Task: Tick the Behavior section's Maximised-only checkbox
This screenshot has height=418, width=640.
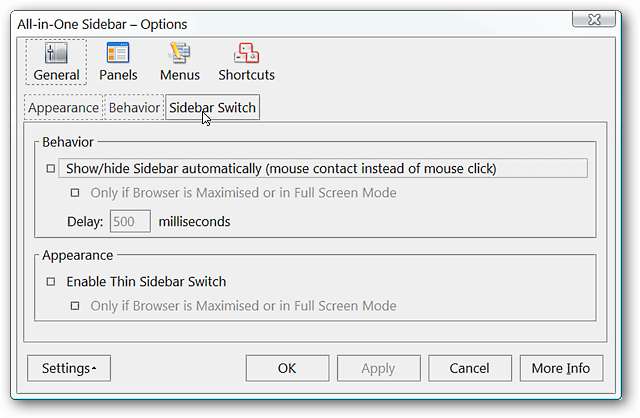Action: (x=75, y=193)
